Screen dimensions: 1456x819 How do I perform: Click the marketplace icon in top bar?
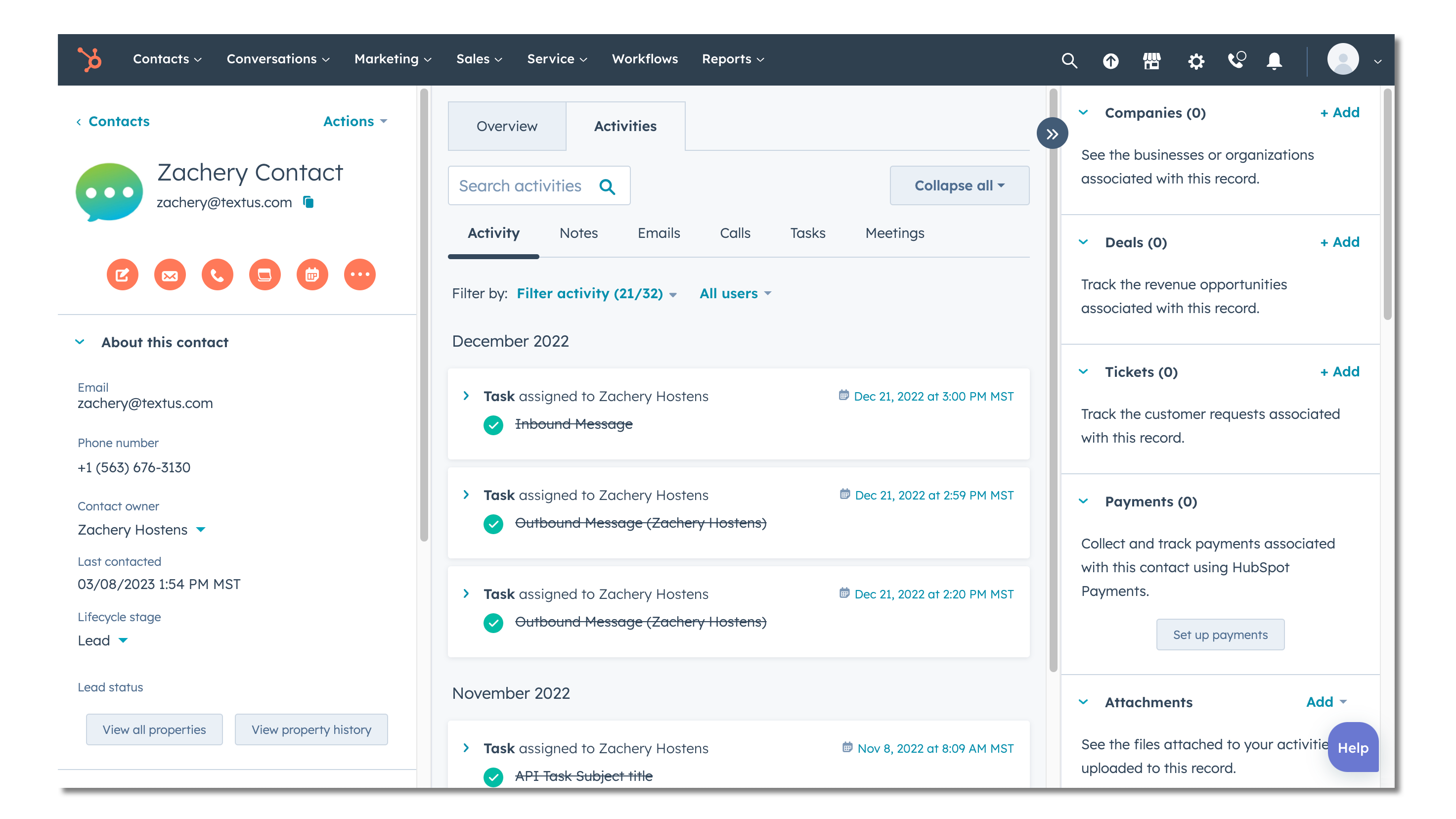1152,60
